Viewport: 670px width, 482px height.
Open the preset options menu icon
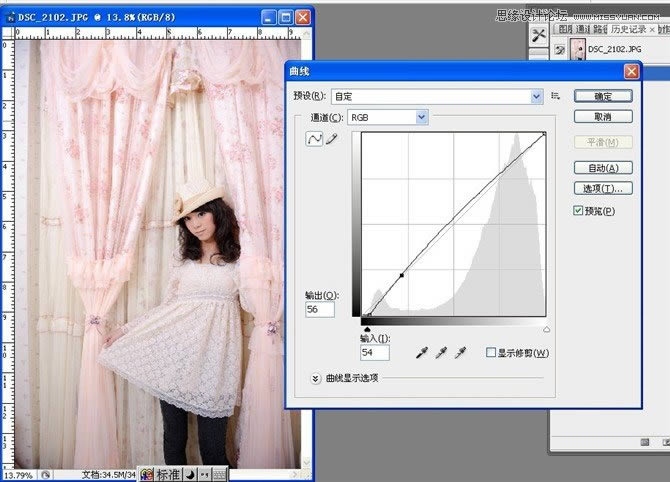(555, 96)
